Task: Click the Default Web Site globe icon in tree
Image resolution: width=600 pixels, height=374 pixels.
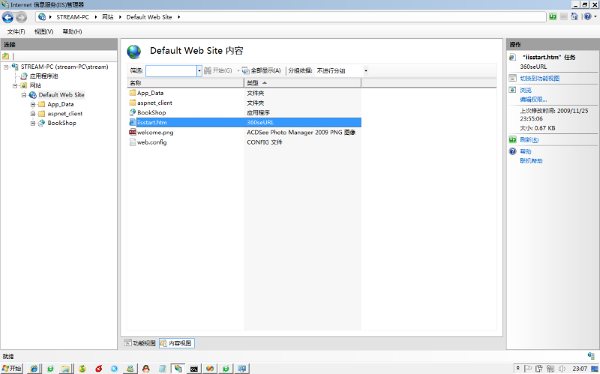Action: tap(33, 95)
